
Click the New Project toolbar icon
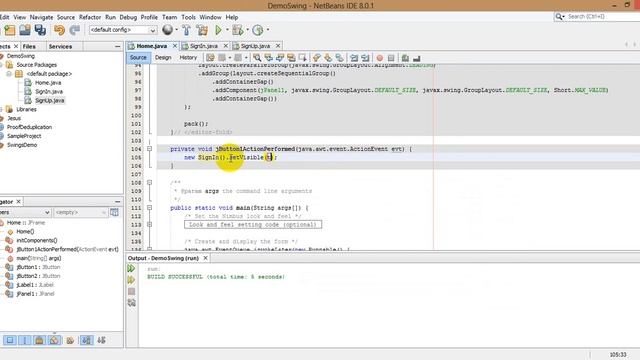point(9,30)
